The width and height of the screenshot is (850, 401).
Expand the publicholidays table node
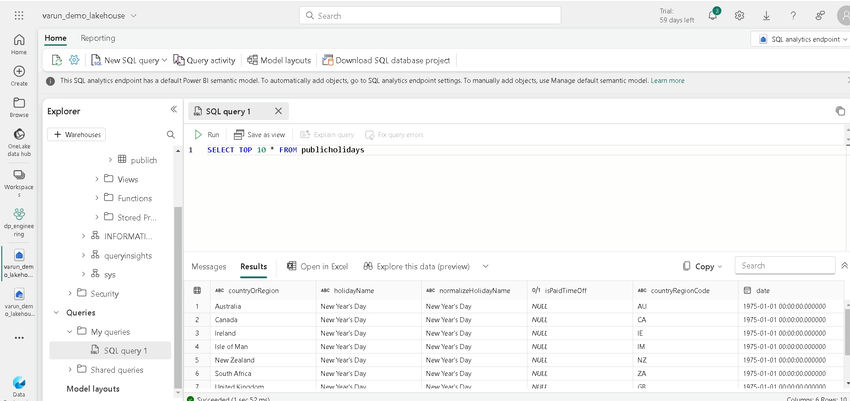pyautogui.click(x=111, y=160)
